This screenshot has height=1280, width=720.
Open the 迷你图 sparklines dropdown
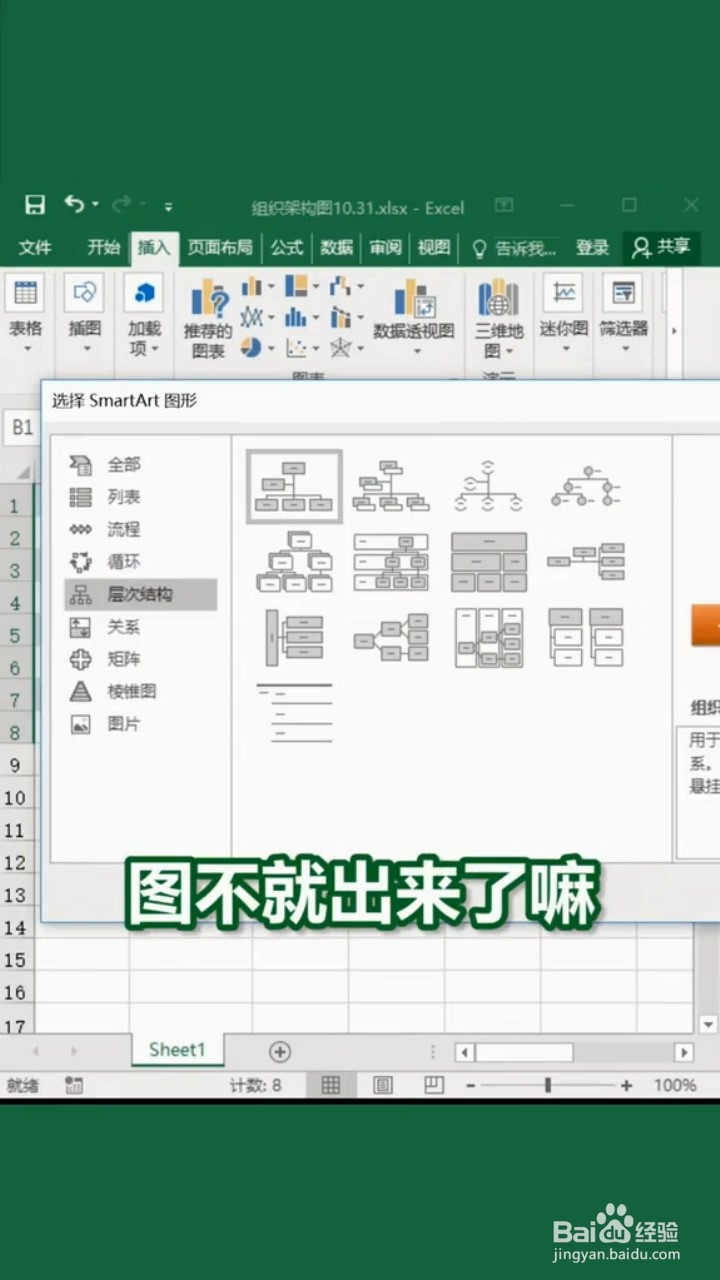pos(564,315)
